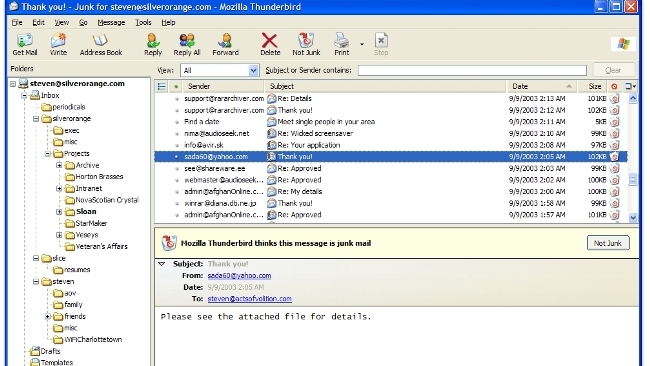
Task: Click the Drafts folder icon
Action: 35,351
